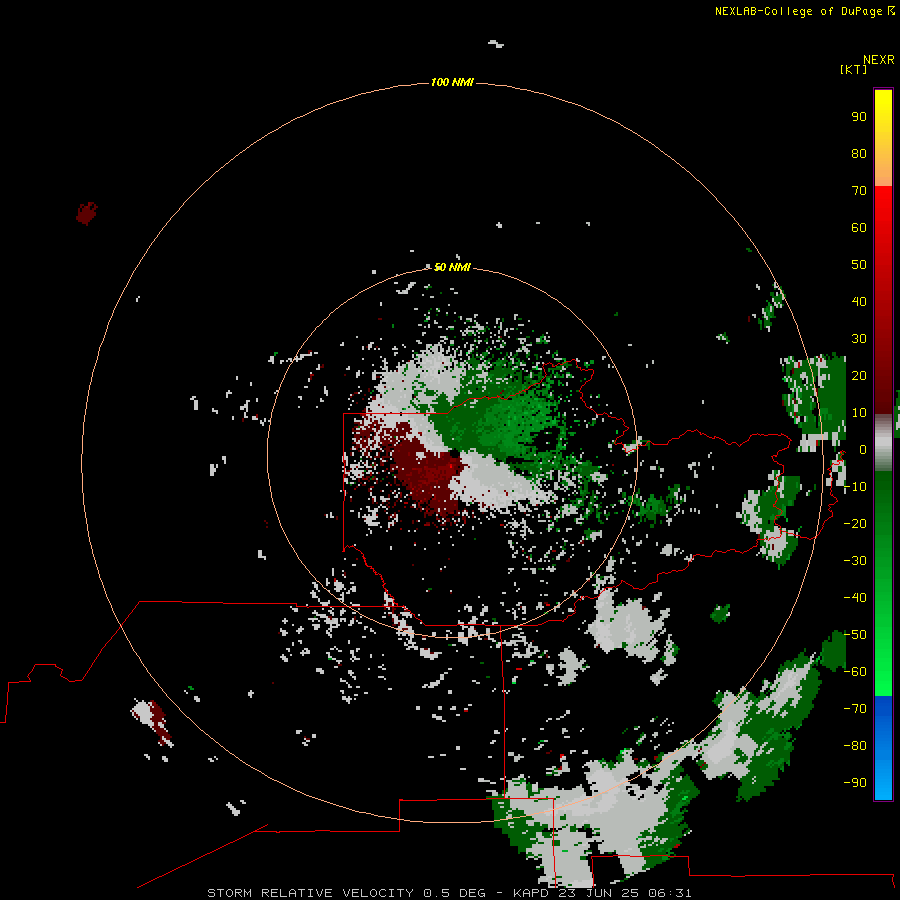Click the [KT] units label
This screenshot has width=900, height=900.
[x=854, y=69]
